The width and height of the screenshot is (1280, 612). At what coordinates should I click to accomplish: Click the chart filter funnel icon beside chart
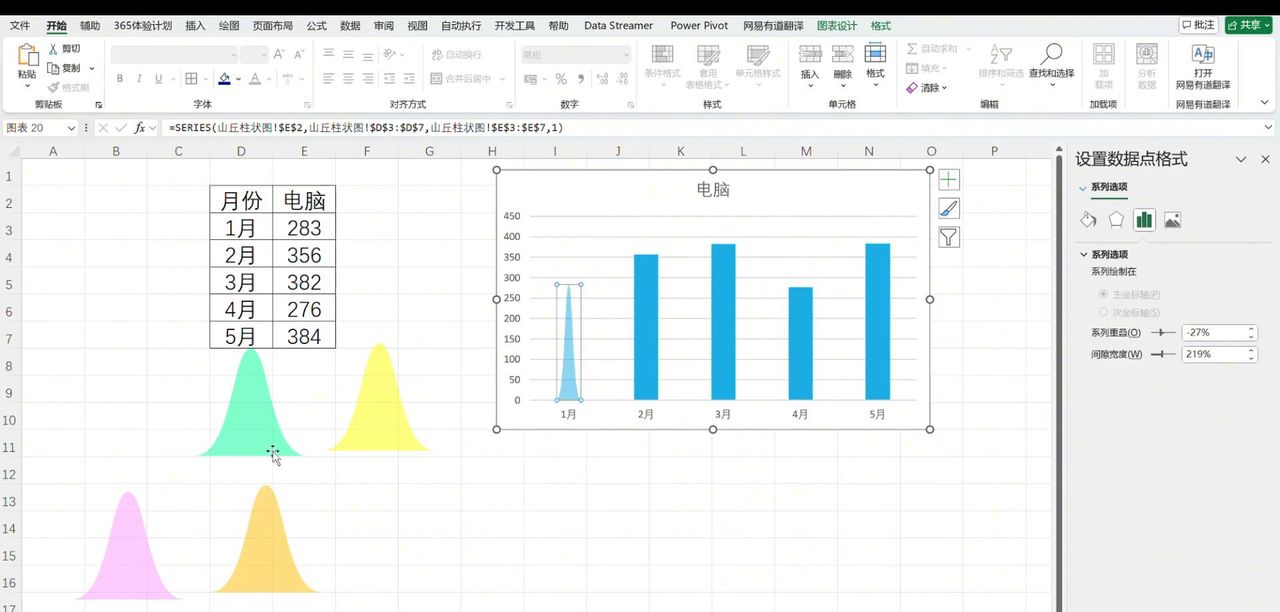click(948, 237)
